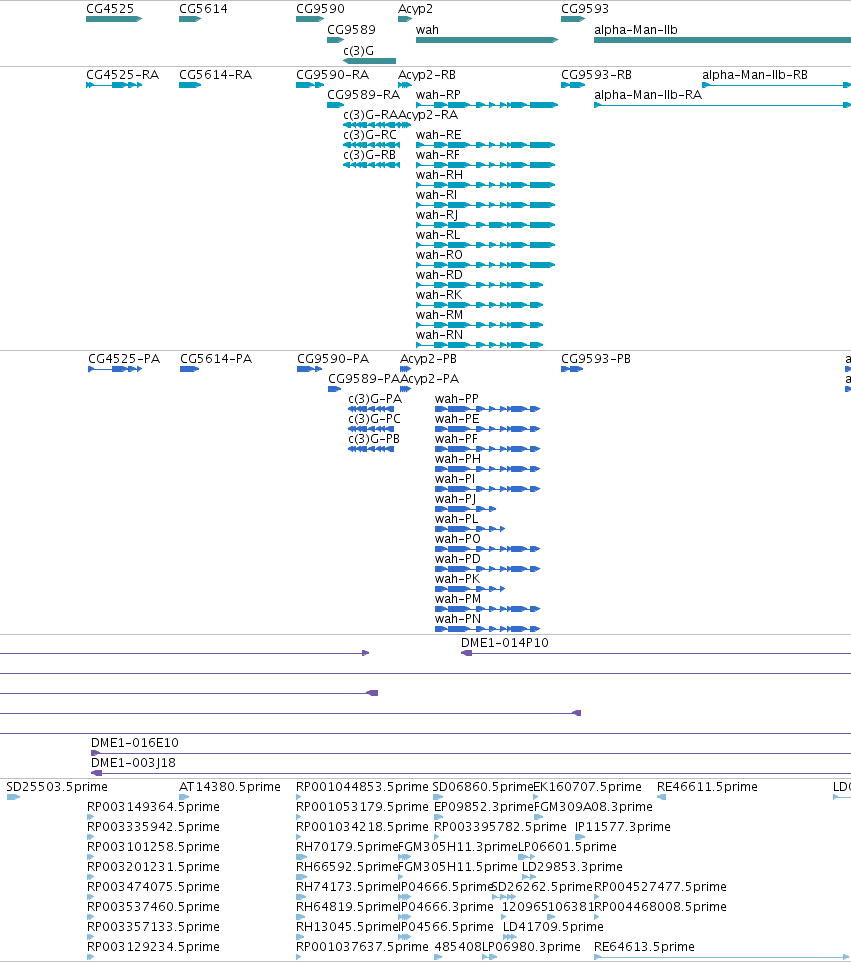
Task: Select protein c(3)G-PB
Action: pos(371,449)
